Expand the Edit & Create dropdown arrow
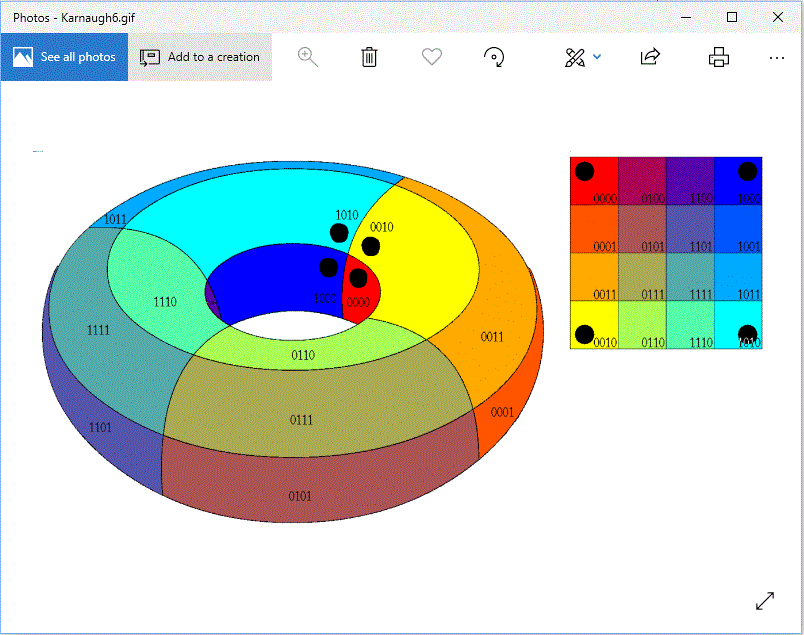This screenshot has width=804, height=635. click(597, 57)
